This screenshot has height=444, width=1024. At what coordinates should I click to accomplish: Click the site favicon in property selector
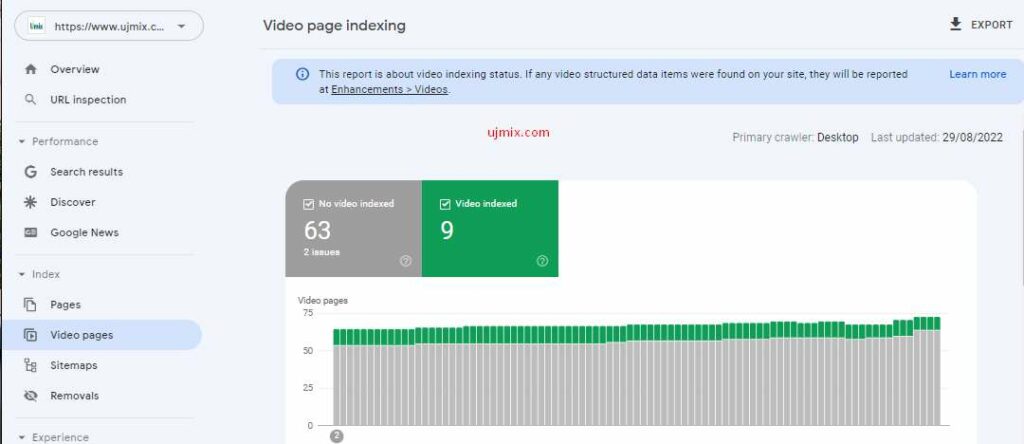(x=37, y=26)
